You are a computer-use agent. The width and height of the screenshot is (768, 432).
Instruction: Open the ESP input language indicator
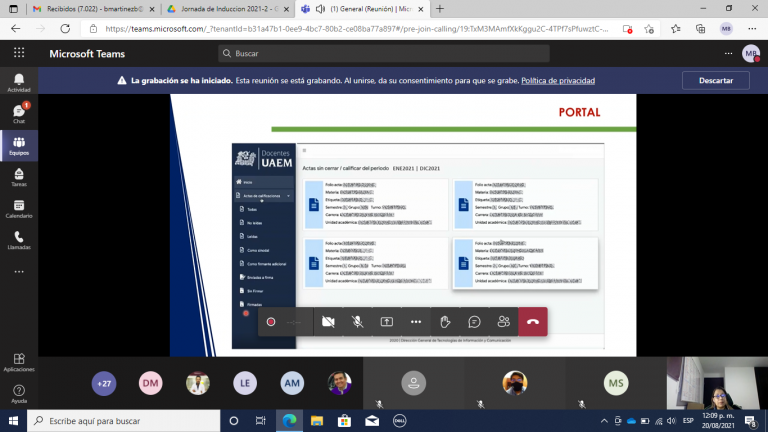point(688,421)
